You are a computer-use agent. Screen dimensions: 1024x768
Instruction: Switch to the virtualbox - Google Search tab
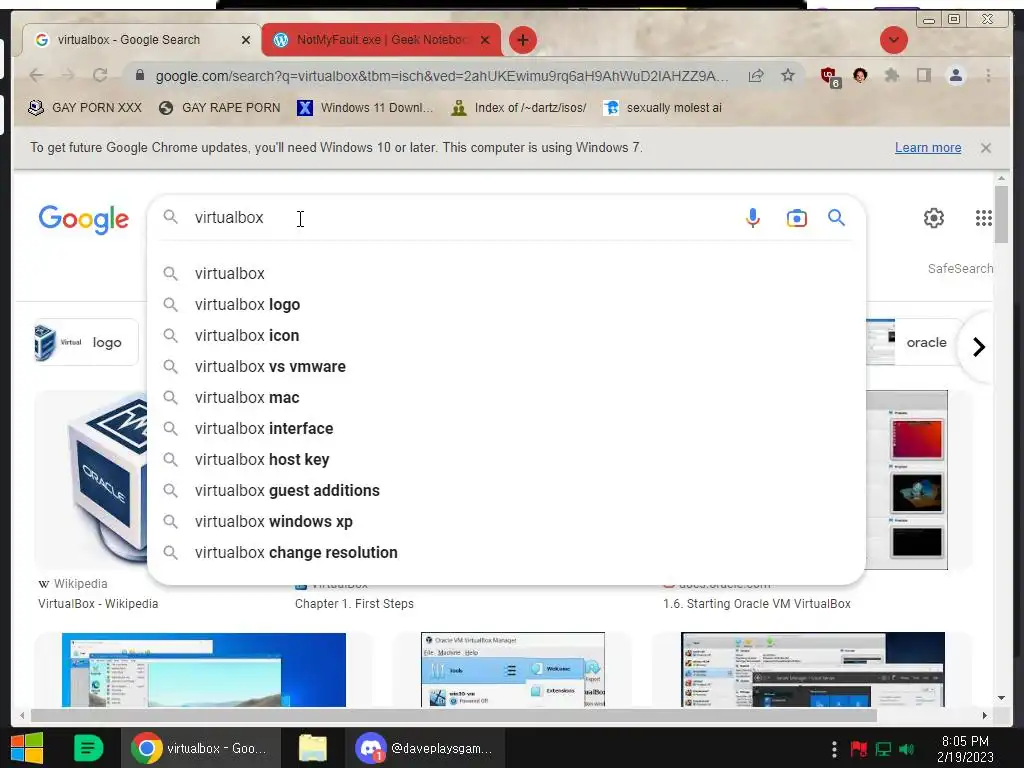coord(142,40)
